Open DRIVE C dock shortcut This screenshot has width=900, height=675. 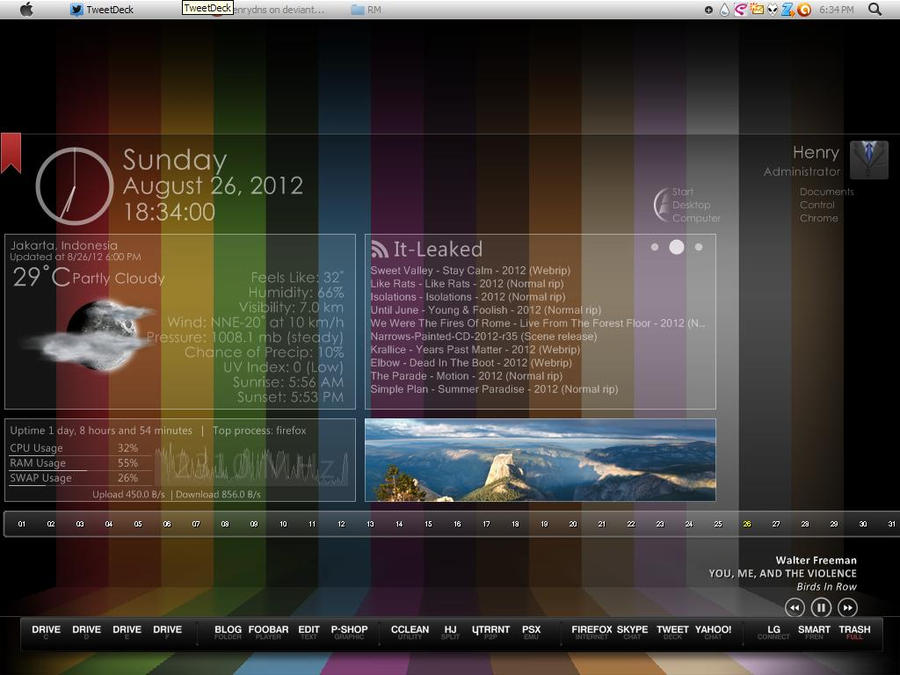point(46,631)
